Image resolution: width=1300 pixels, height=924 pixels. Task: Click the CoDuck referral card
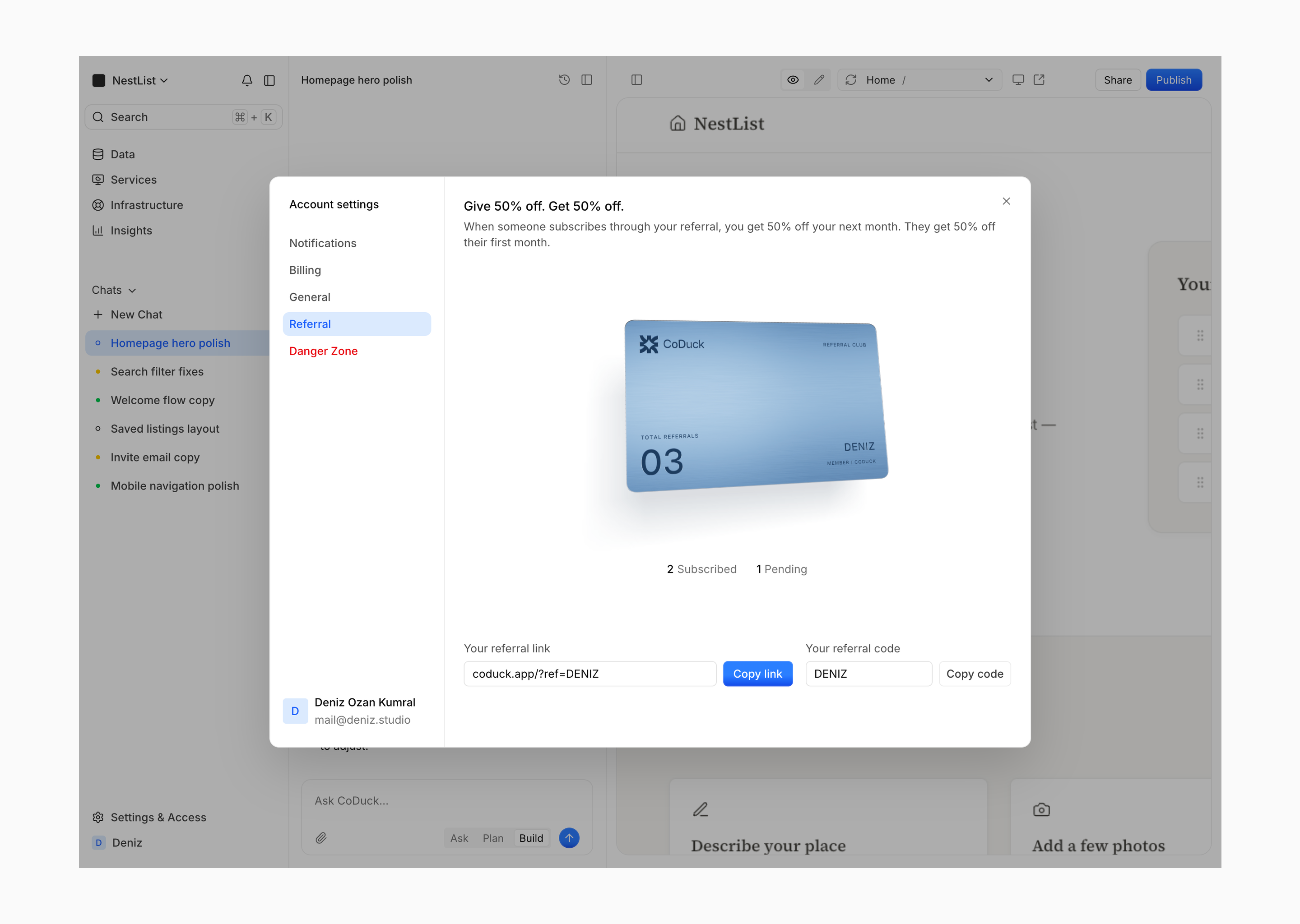tap(757, 406)
